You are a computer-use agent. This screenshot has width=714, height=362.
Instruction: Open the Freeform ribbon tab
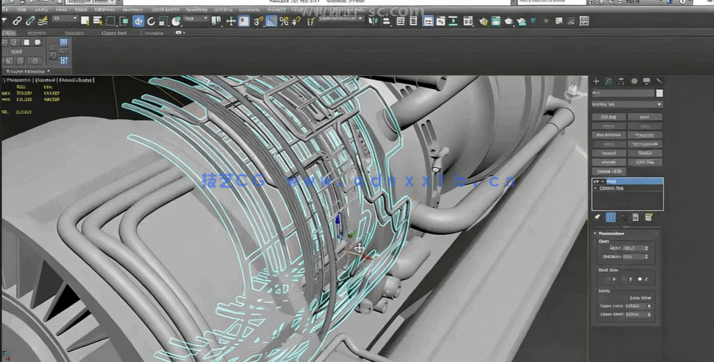point(37,33)
